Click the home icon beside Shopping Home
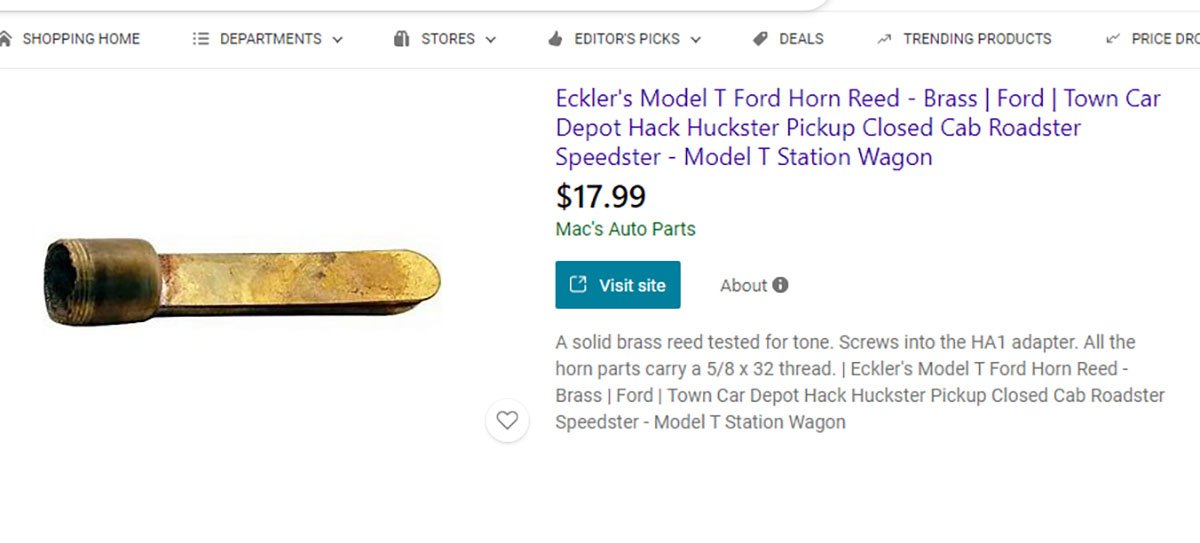This screenshot has height=543, width=1200. click(x=5, y=39)
